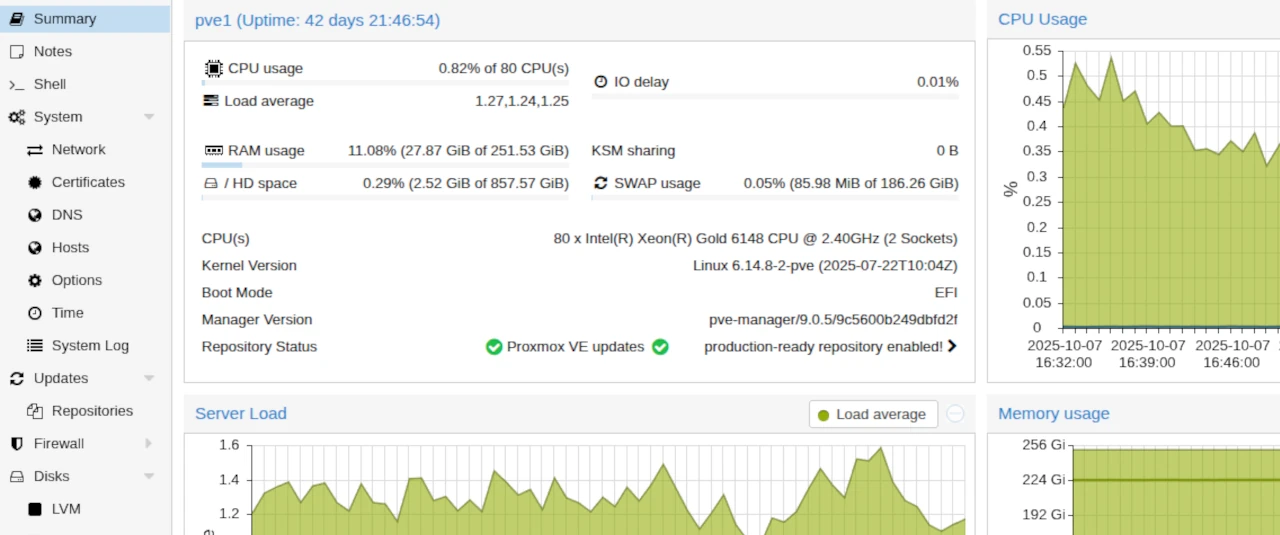Click the RAM usage progress bar

[385, 165]
